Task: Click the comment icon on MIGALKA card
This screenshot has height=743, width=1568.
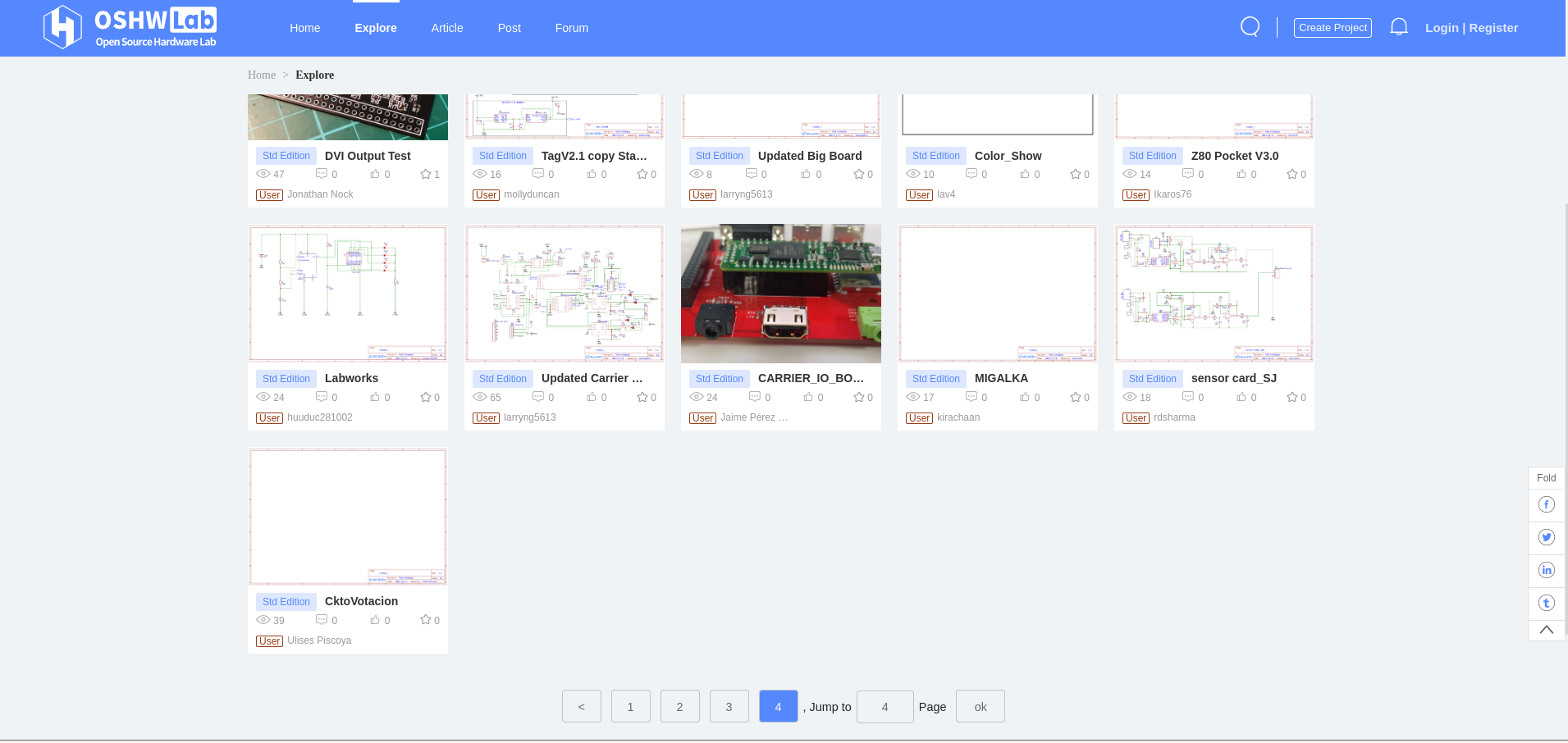Action: pos(971,397)
